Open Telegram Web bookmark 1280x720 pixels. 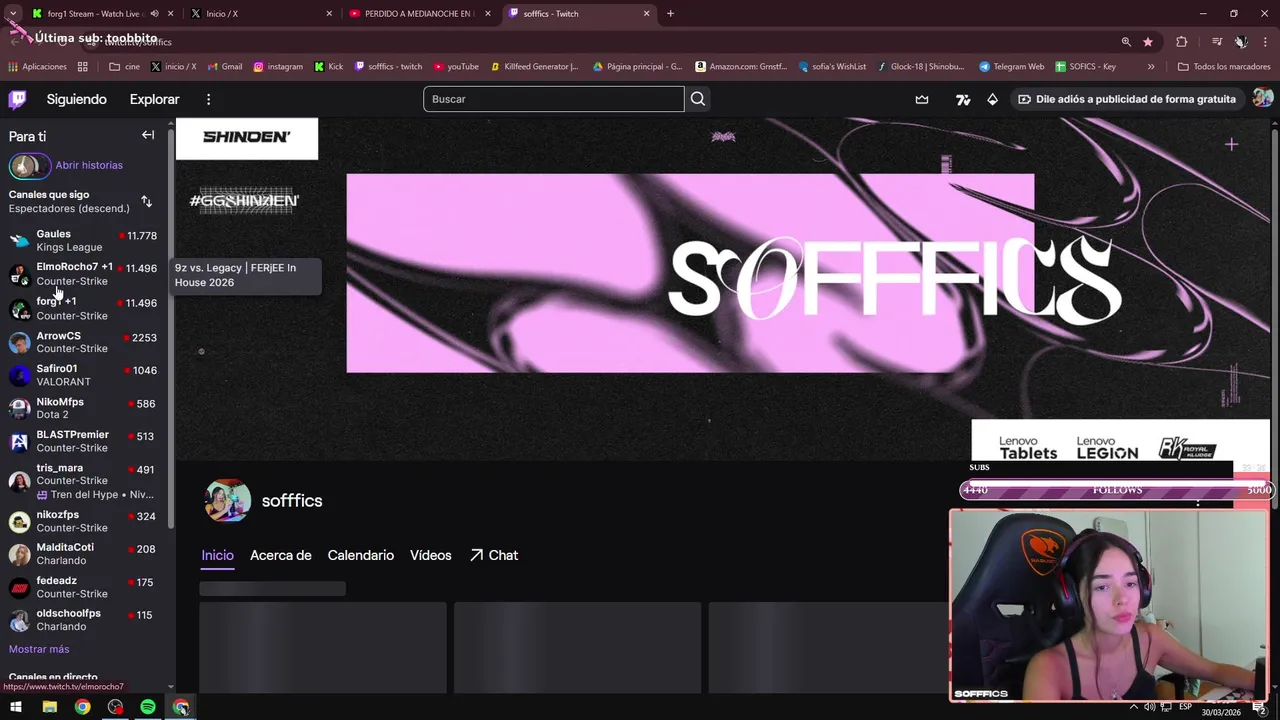1012,67
